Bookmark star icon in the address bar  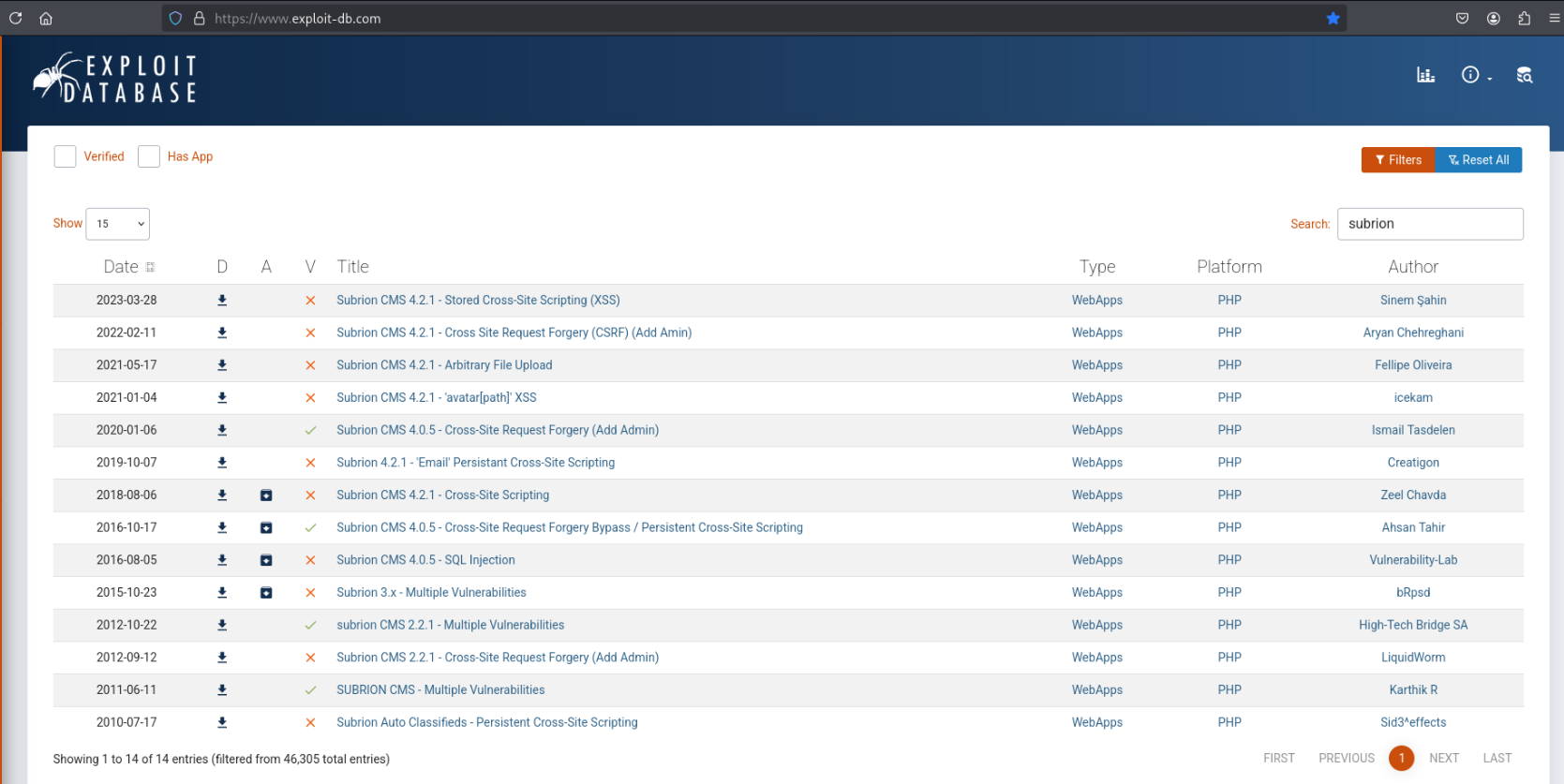[x=1333, y=18]
